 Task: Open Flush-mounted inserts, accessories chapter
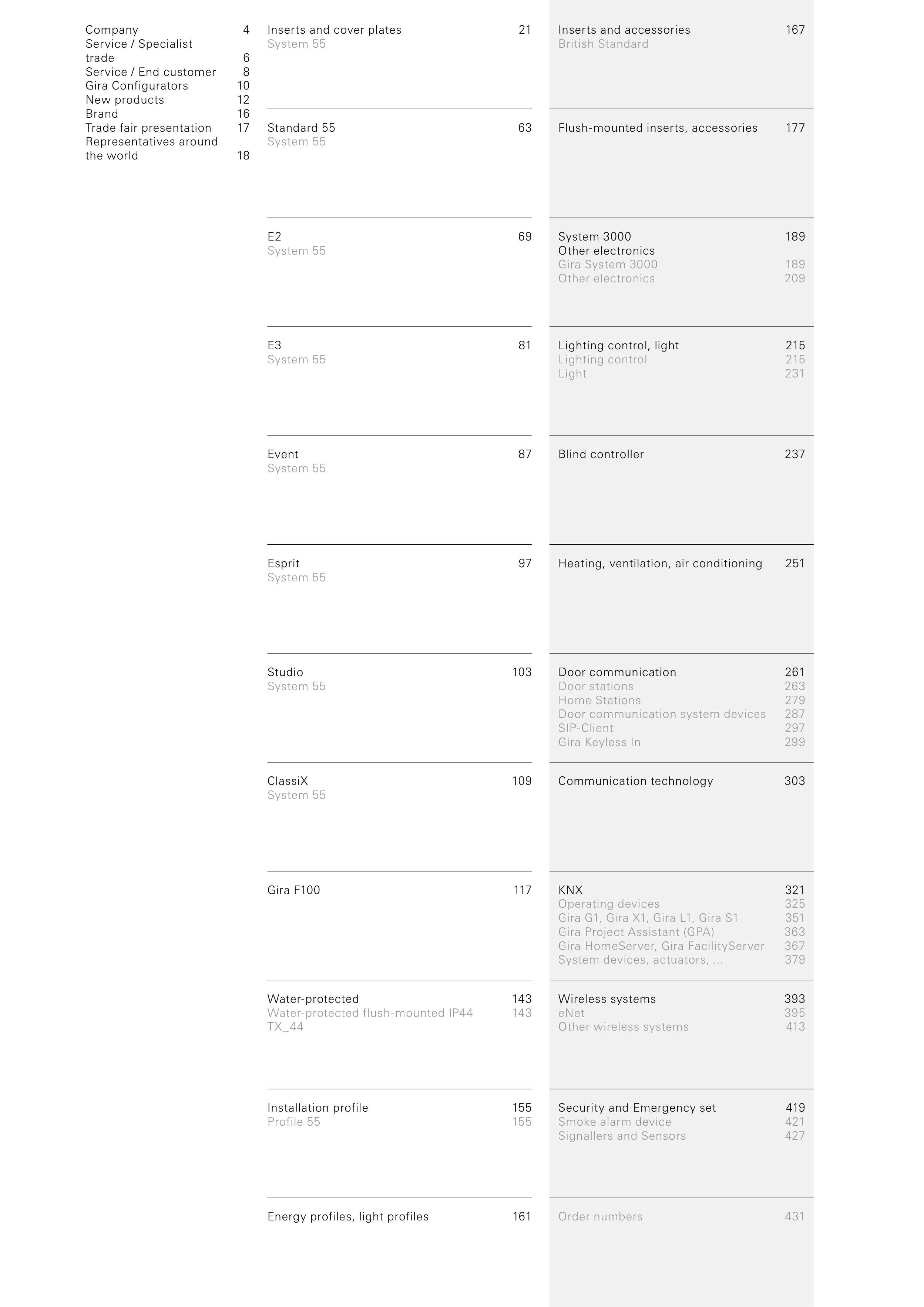(x=658, y=128)
